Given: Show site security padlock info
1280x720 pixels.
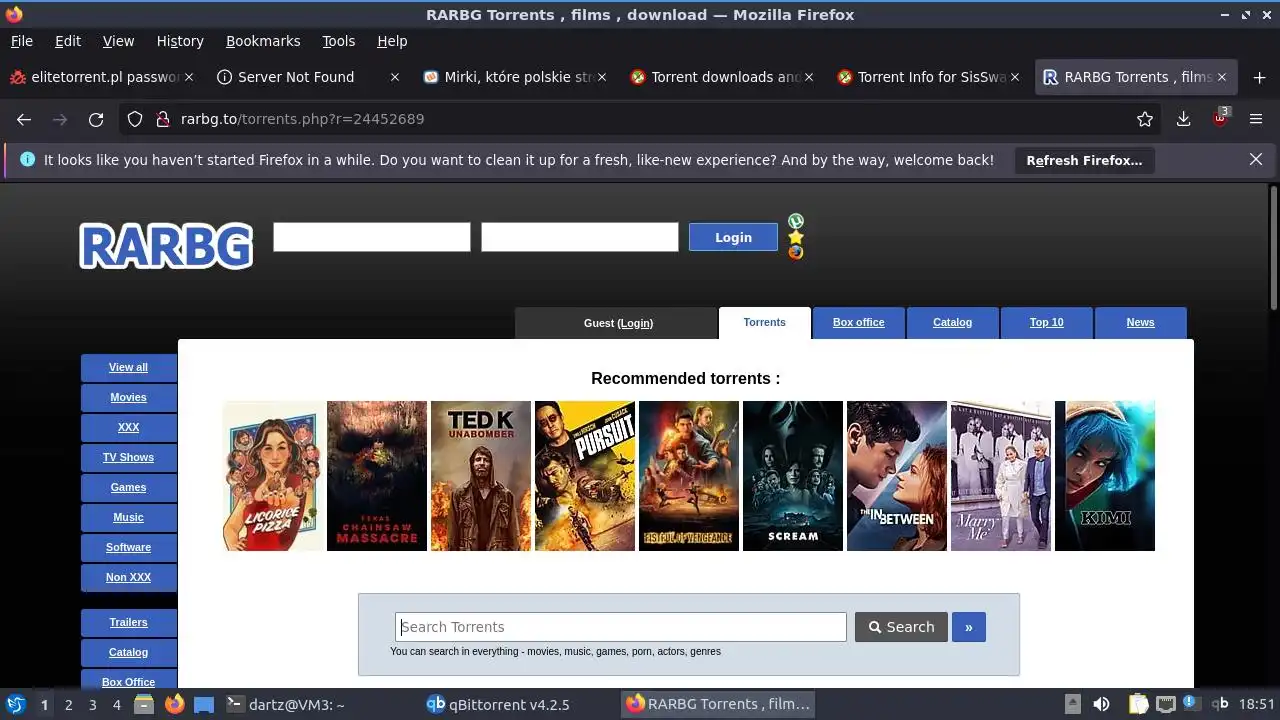Looking at the screenshot, I should coord(163,119).
